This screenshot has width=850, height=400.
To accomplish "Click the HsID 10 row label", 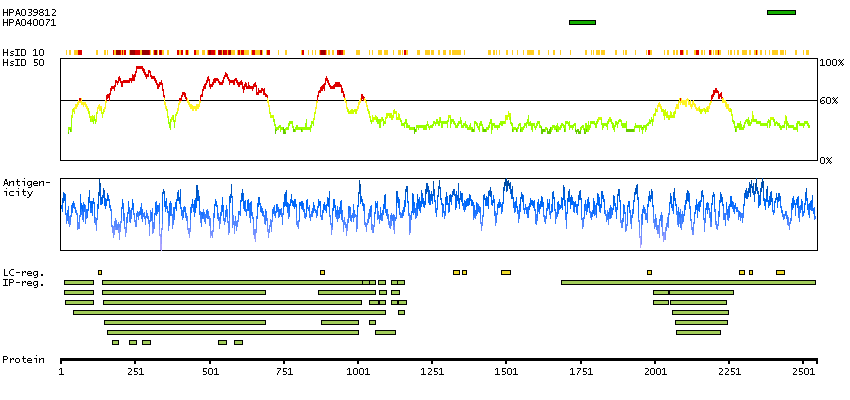I will 23,52.
